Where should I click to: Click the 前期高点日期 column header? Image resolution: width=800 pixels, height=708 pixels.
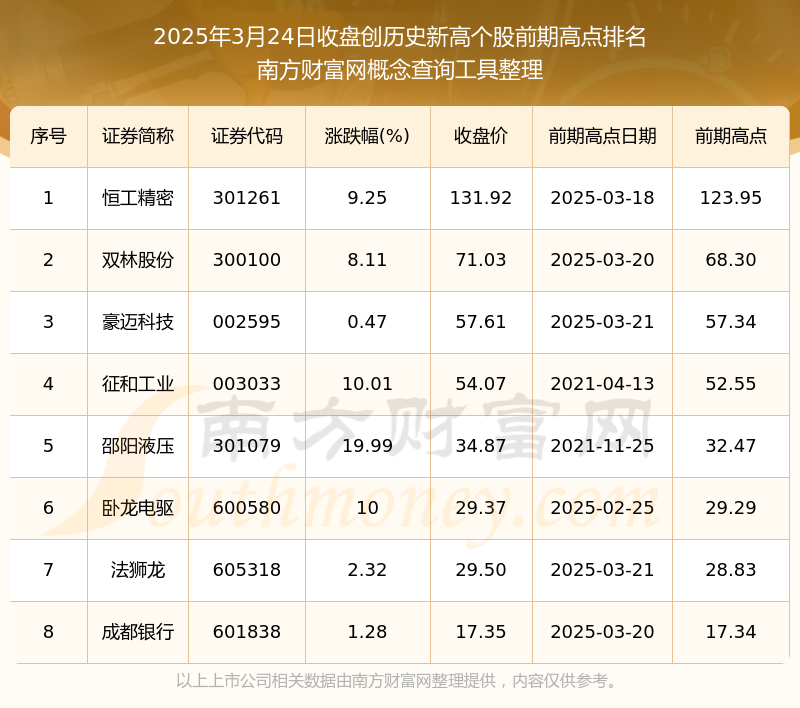pyautogui.click(x=603, y=136)
